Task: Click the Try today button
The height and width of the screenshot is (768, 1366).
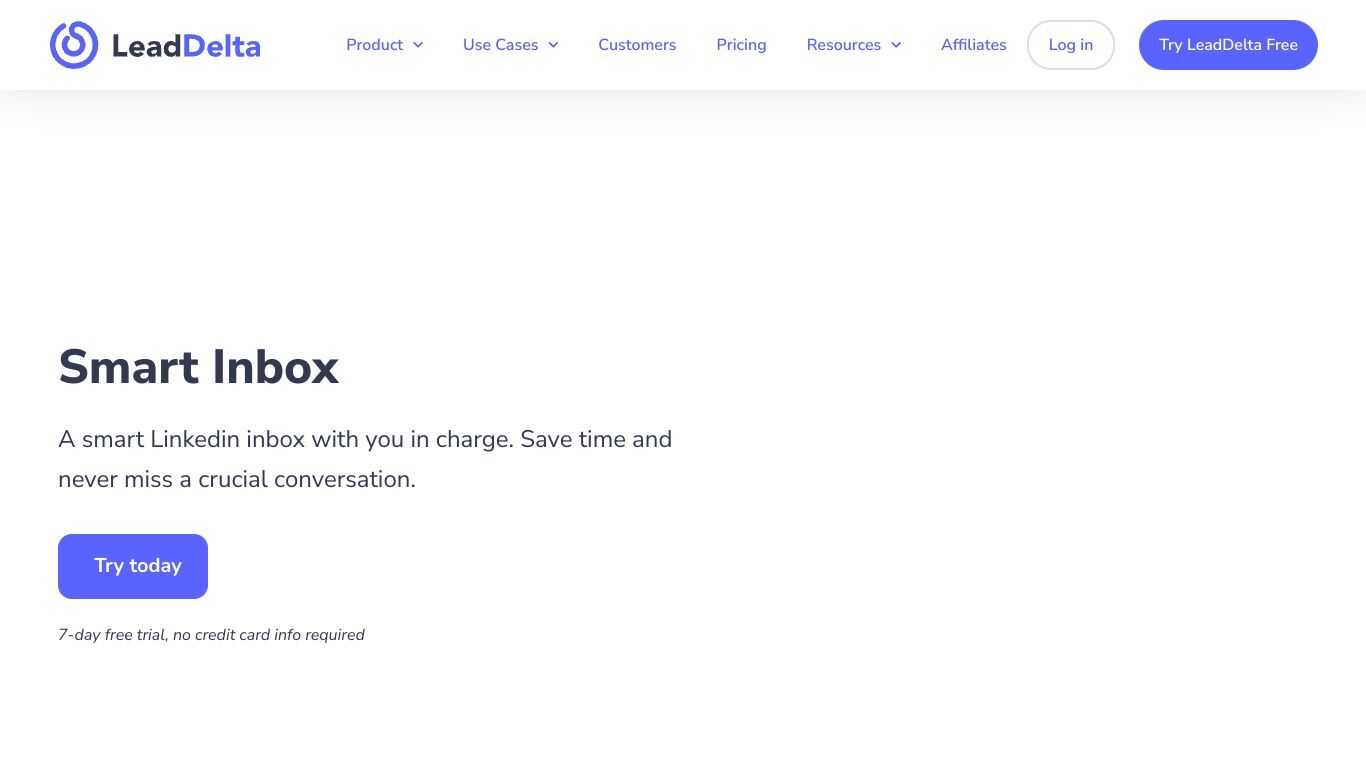Action: coord(133,566)
